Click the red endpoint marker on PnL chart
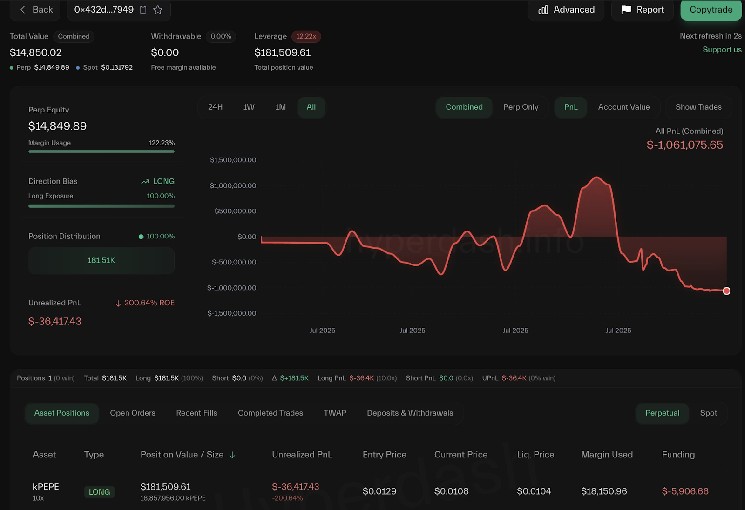 [x=726, y=291]
